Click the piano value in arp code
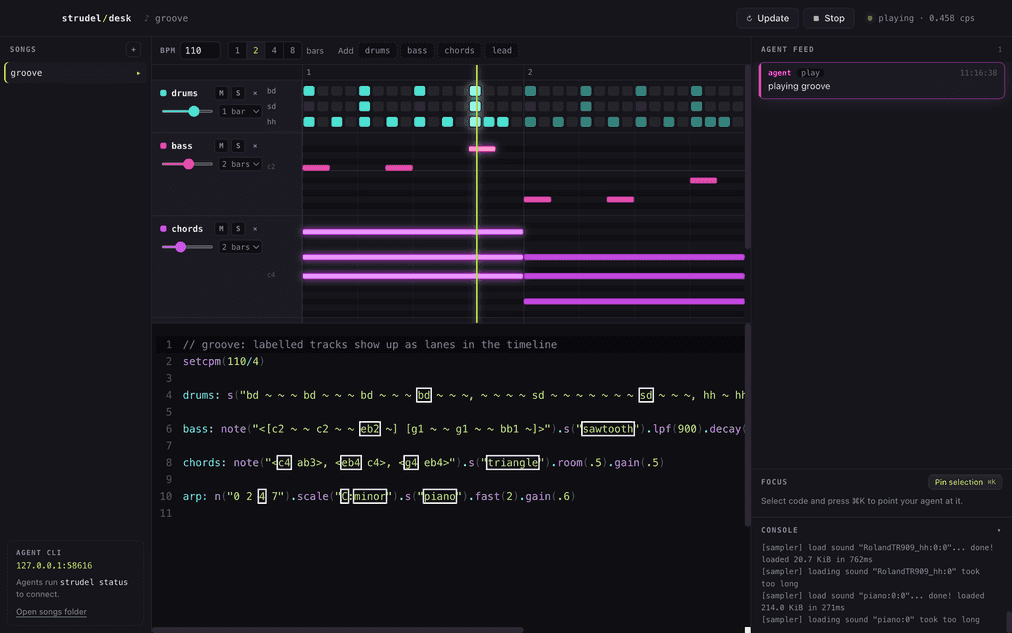1012x633 pixels. tap(440, 496)
